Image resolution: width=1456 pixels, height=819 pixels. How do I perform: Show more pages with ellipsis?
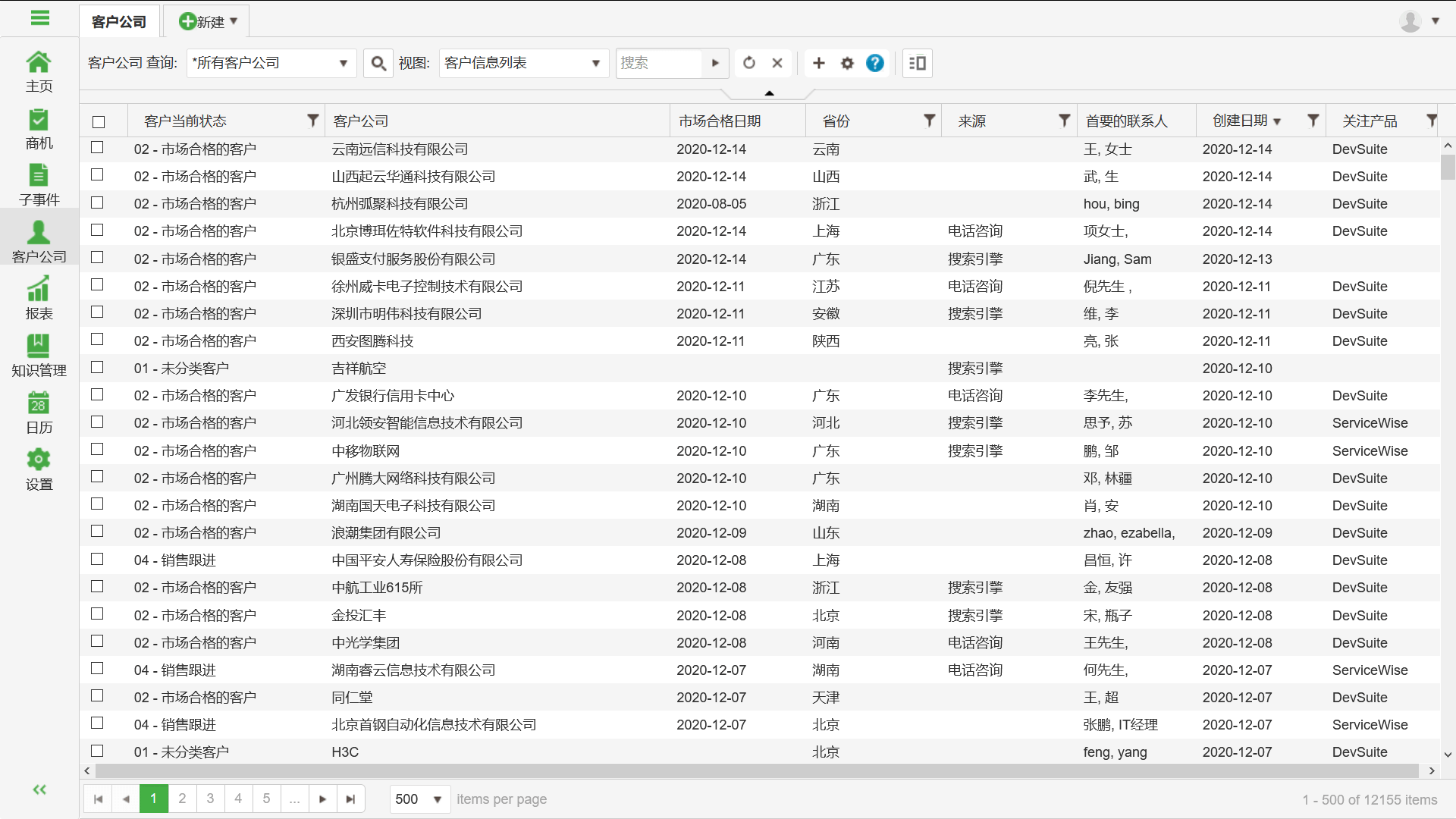point(294,799)
